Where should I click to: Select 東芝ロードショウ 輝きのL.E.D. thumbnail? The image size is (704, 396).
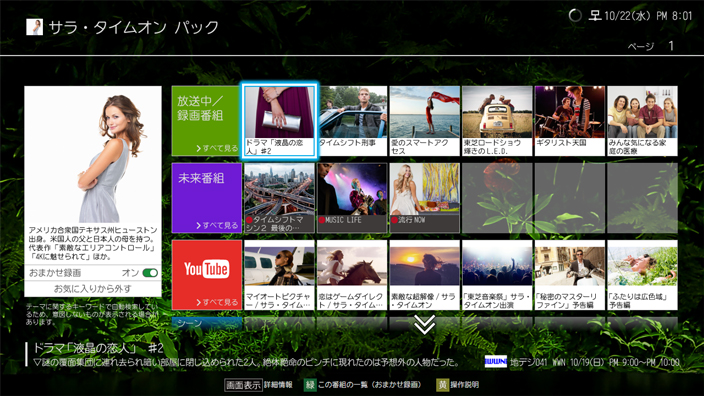(497, 121)
